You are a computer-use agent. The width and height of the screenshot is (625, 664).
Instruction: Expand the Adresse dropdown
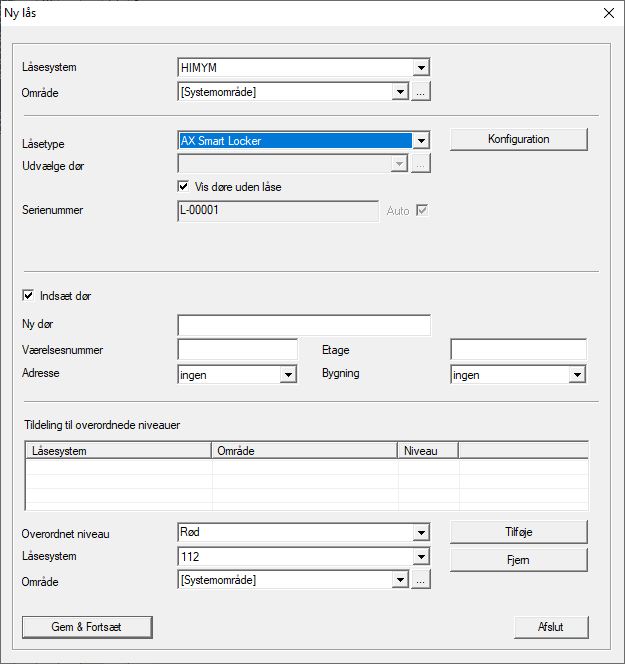[288, 375]
